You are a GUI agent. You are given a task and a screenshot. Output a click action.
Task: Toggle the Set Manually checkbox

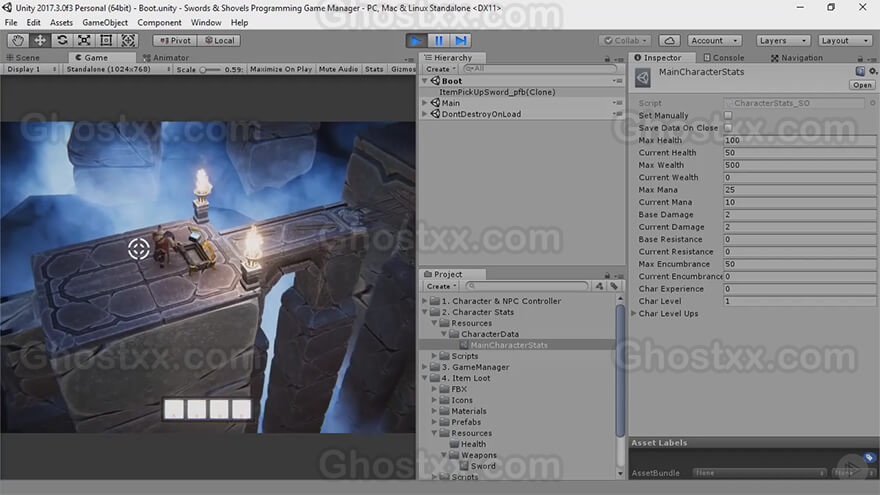[x=728, y=115]
